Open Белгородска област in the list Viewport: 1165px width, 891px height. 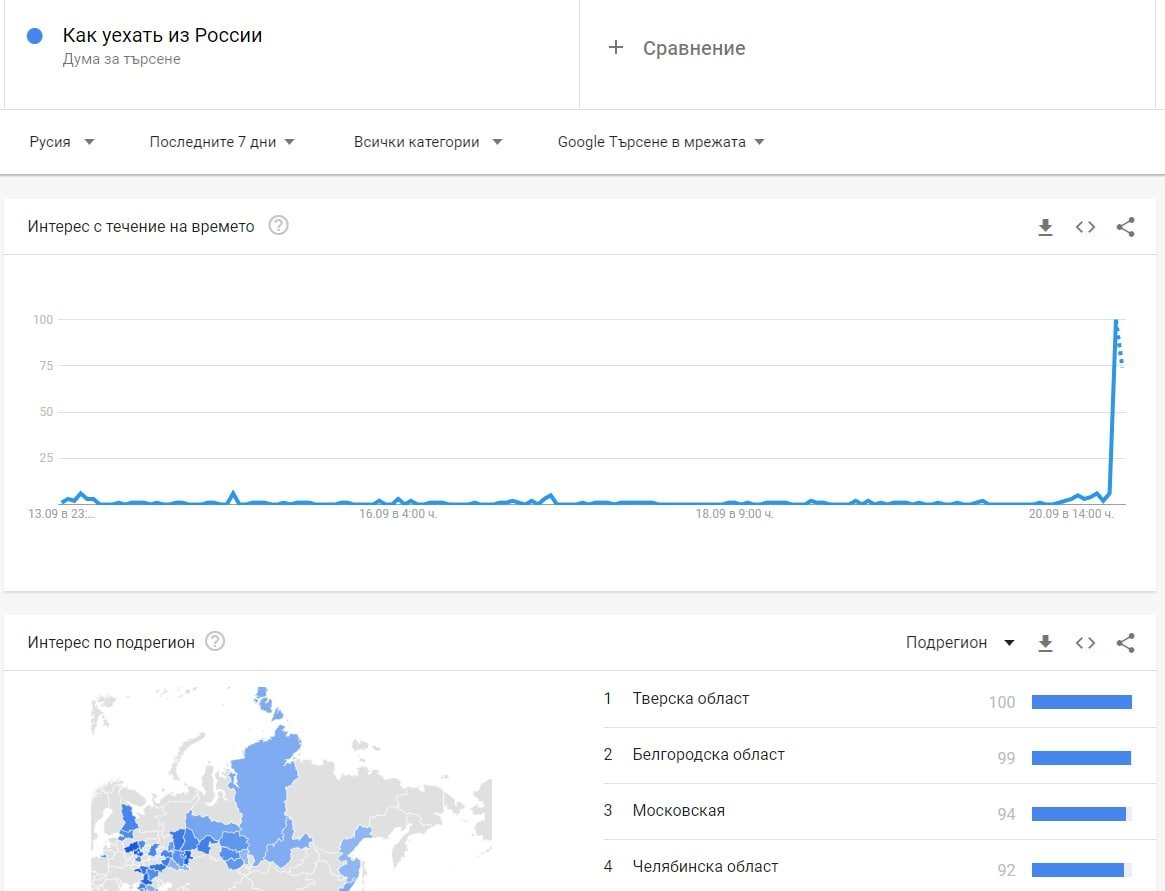pyautogui.click(x=708, y=755)
